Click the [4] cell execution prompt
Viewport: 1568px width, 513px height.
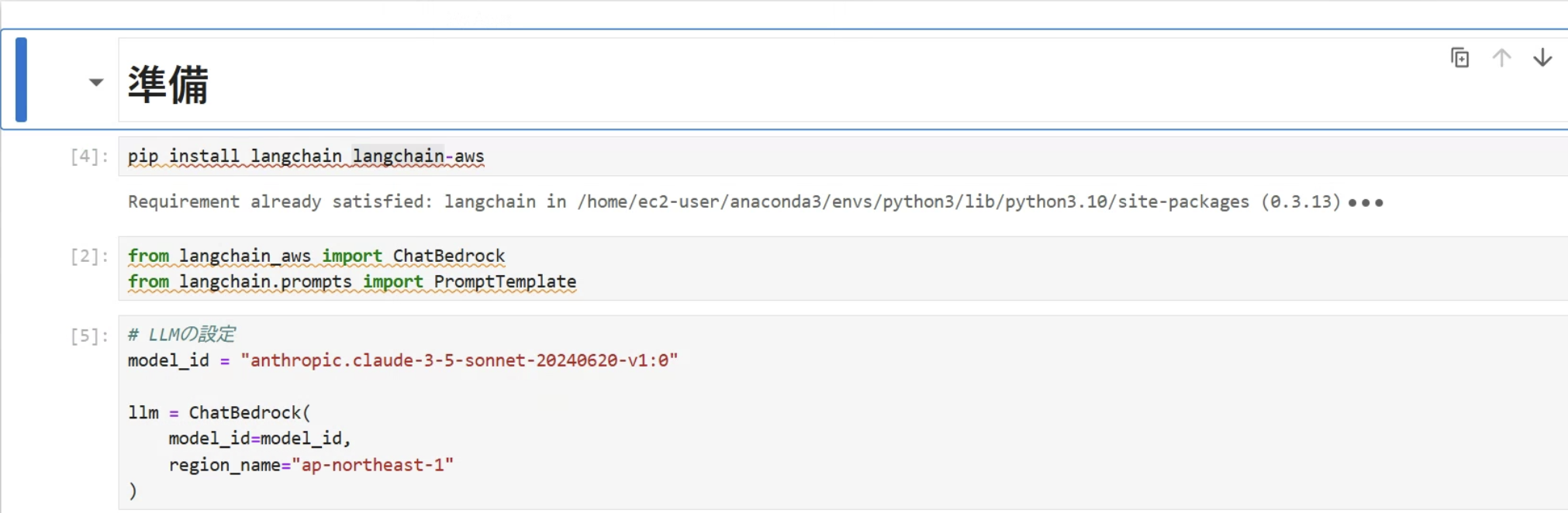89,157
